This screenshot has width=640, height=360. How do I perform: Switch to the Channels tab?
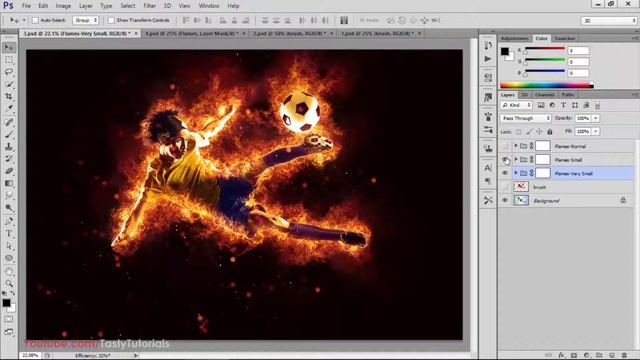pos(544,95)
